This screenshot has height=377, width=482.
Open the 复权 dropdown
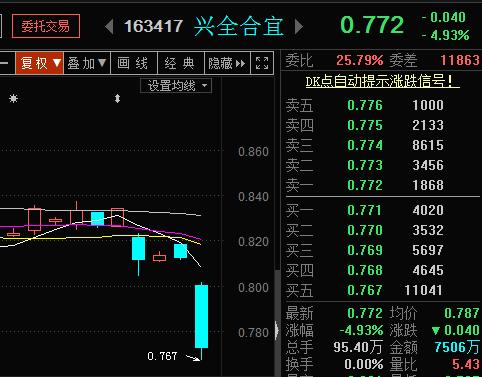tap(39, 63)
